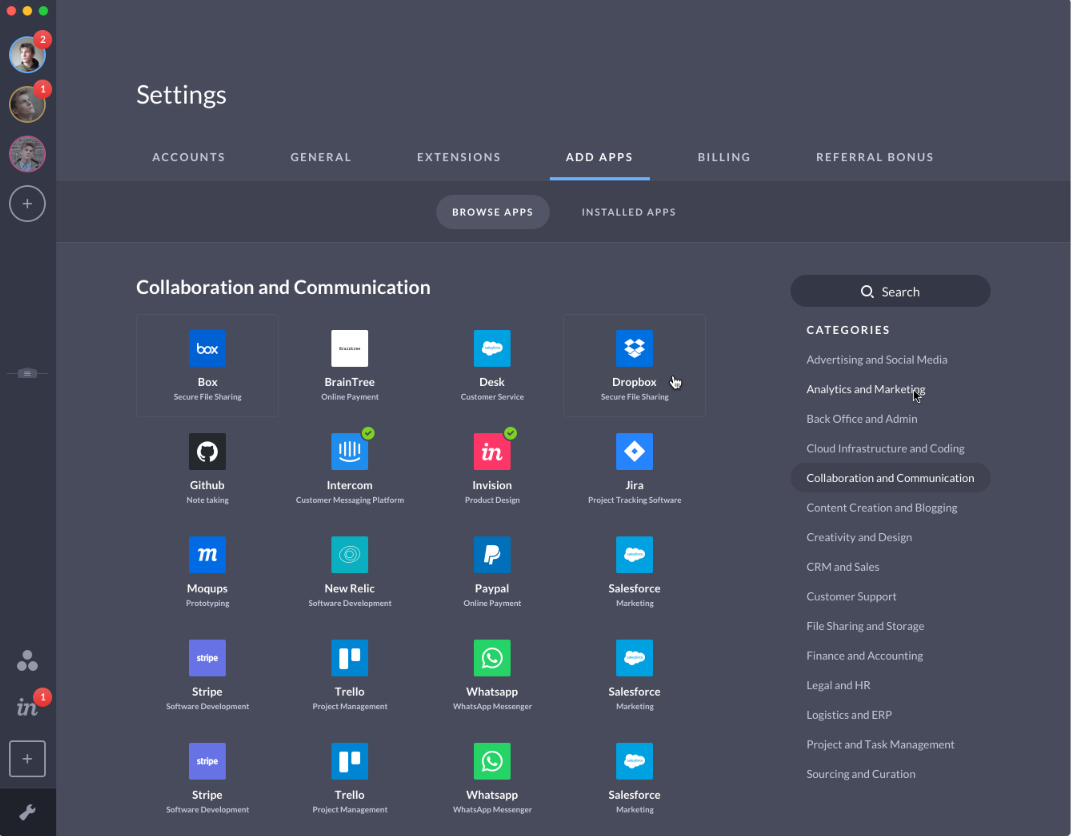This screenshot has width=1073, height=836.
Task: Click the Intercom installed checkmark badge
Action: pos(368,433)
